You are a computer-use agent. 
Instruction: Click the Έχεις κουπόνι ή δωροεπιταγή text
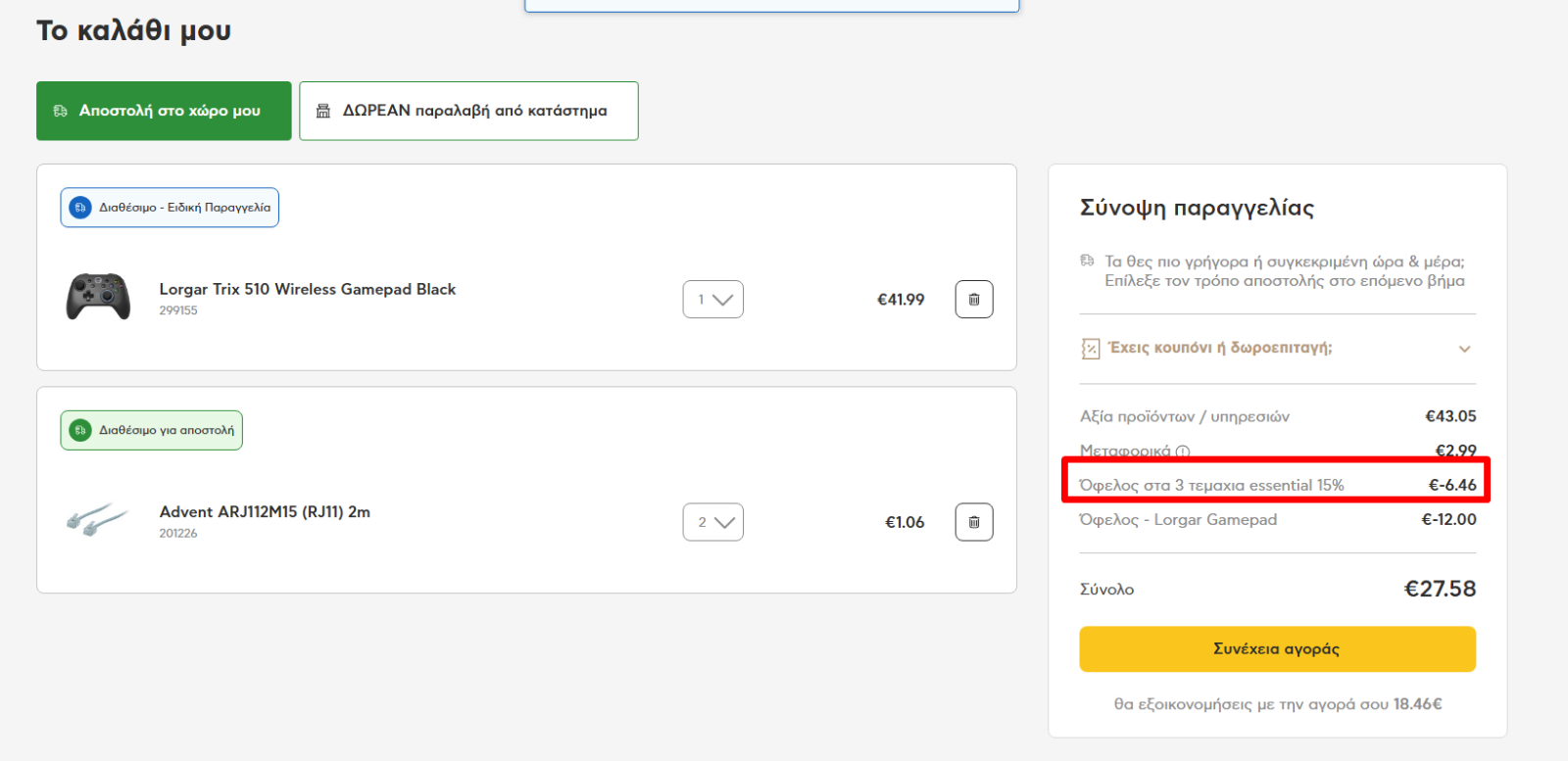coord(1220,348)
